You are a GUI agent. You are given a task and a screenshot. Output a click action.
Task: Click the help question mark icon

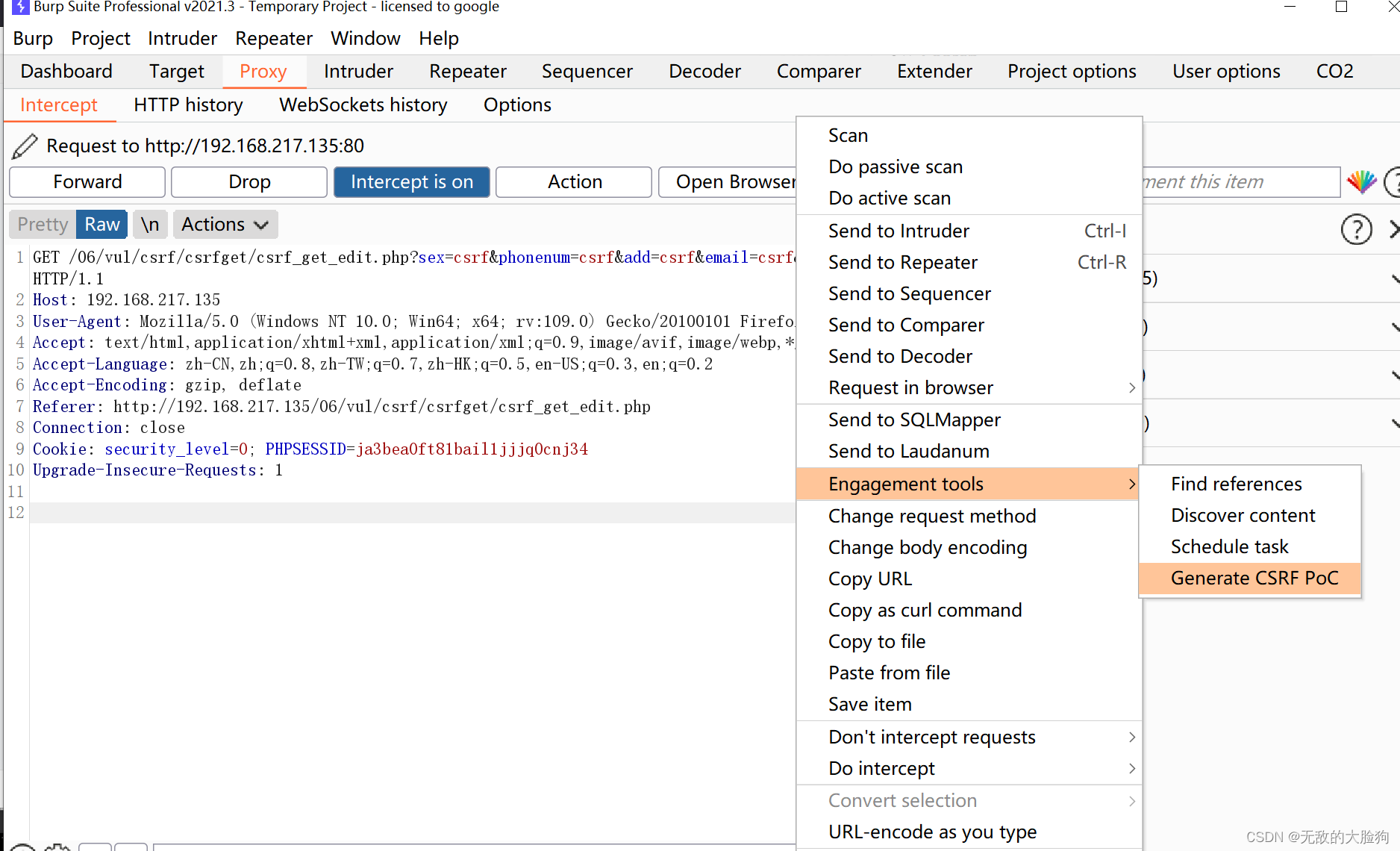point(1356,229)
